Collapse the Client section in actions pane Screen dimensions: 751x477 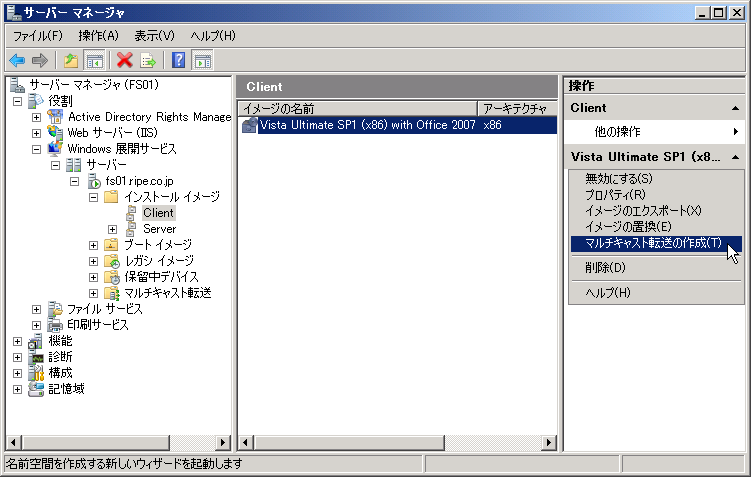click(x=735, y=108)
